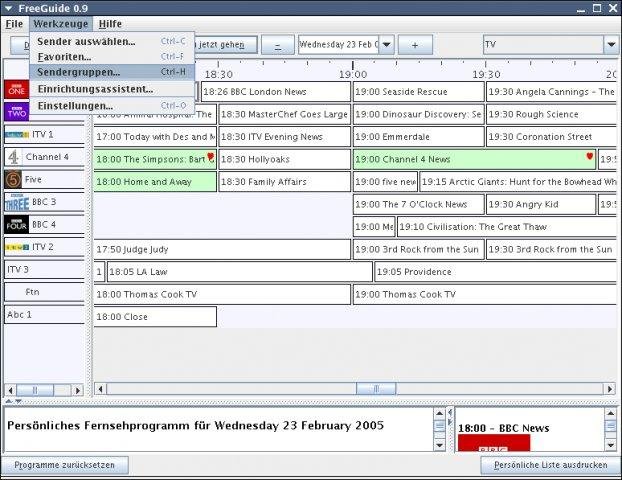Image resolution: width=622 pixels, height=480 pixels.
Task: Click right arrow of programme grid scrollbar
Action: [610, 389]
